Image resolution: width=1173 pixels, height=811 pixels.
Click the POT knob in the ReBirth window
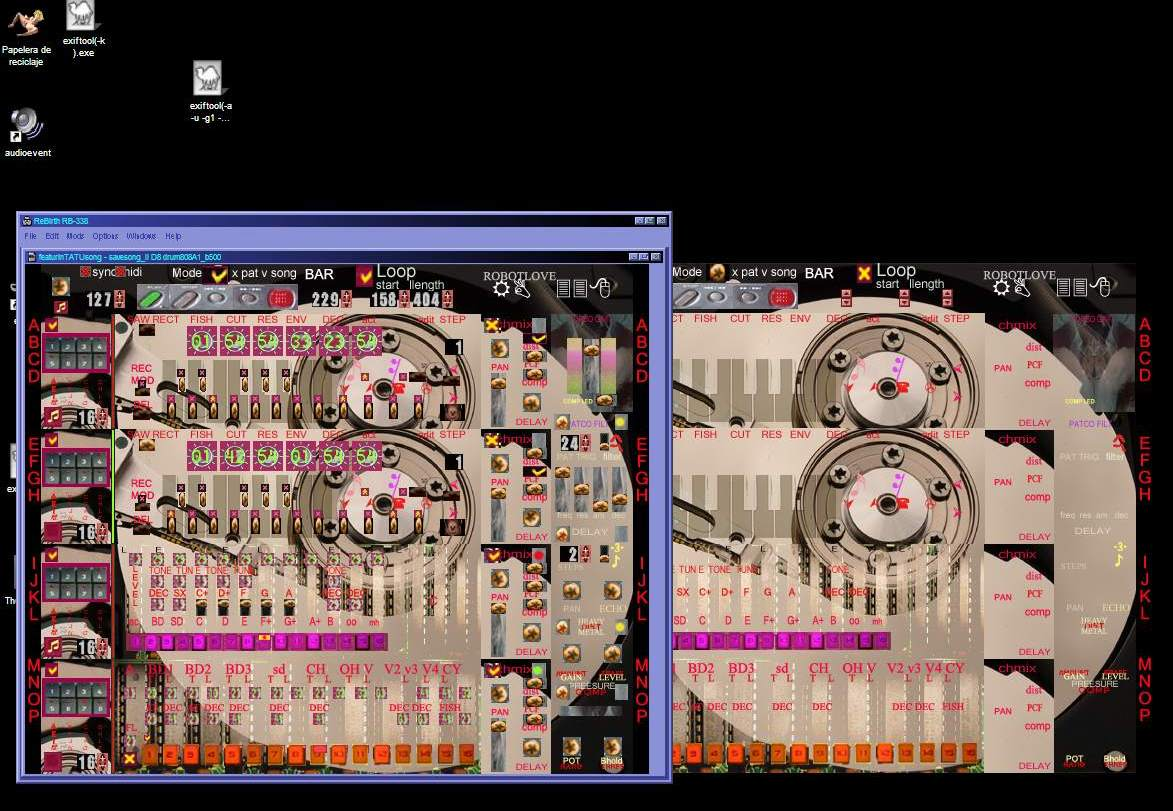tap(572, 747)
